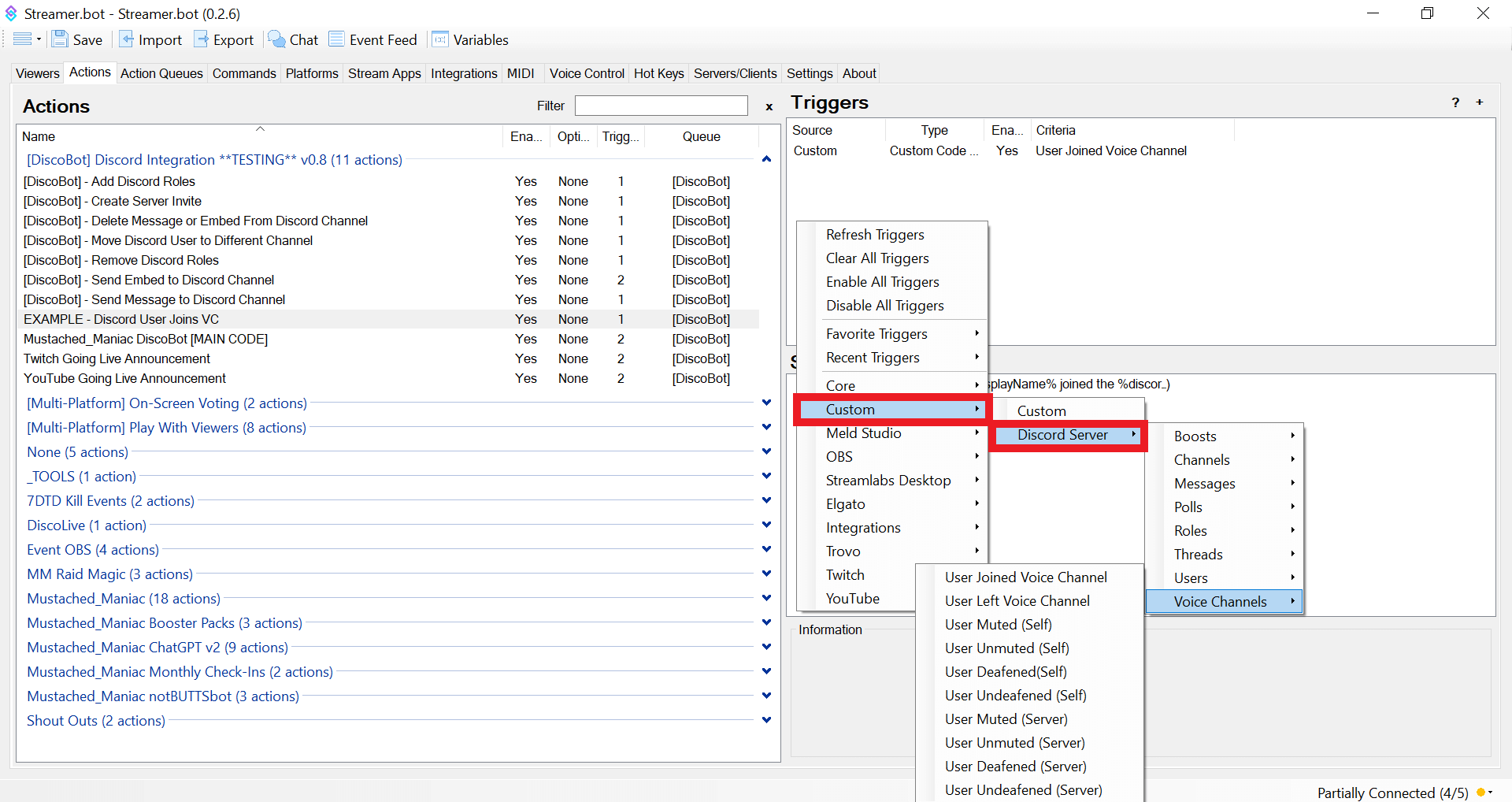Switch to the MIDI tab
The width and height of the screenshot is (1512, 802).
tap(521, 73)
